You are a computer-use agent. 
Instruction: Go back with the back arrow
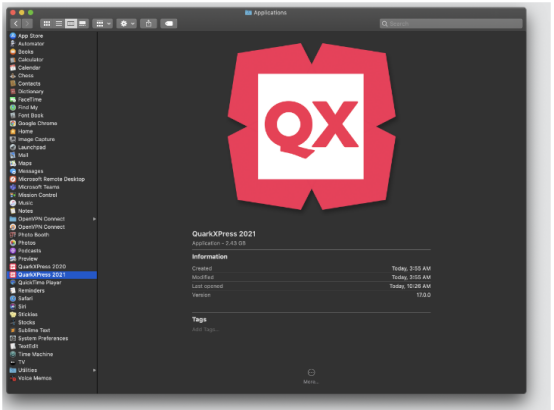click(16, 24)
